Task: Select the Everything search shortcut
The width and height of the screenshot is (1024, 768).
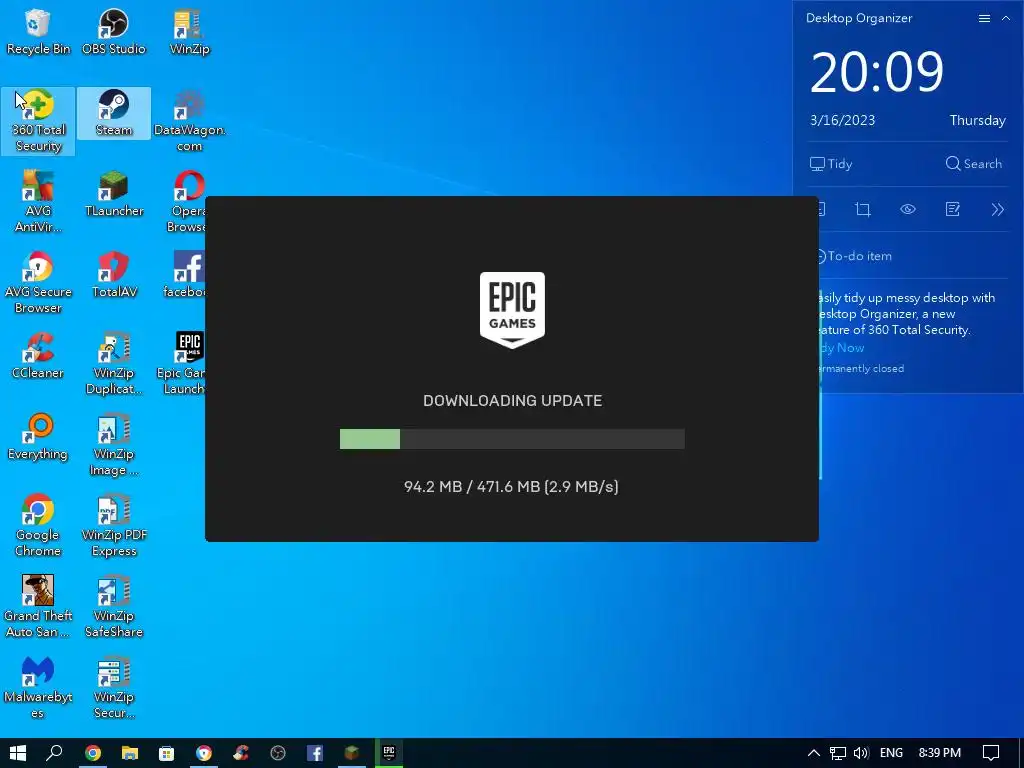Action: tap(38, 437)
